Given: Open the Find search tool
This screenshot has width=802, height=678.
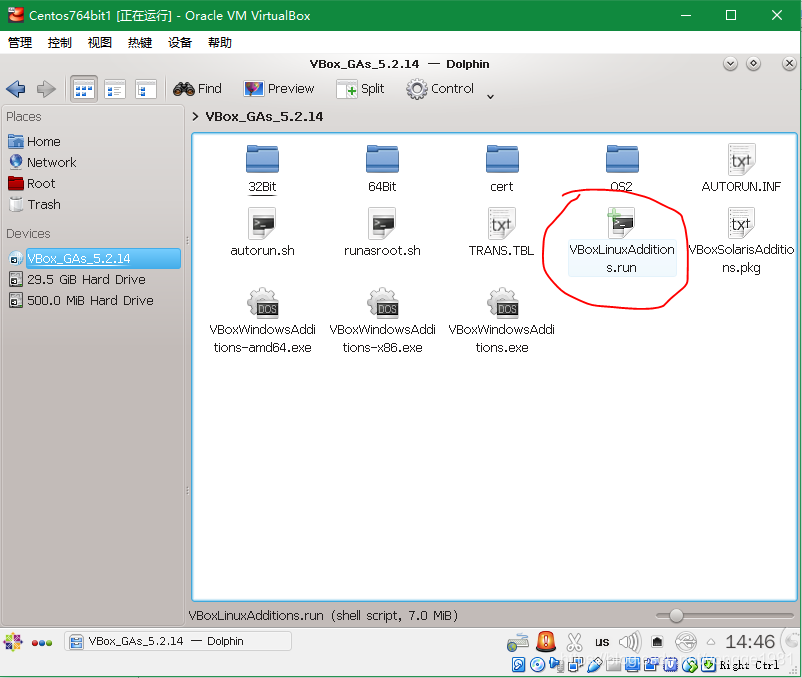Looking at the screenshot, I should pyautogui.click(x=197, y=89).
